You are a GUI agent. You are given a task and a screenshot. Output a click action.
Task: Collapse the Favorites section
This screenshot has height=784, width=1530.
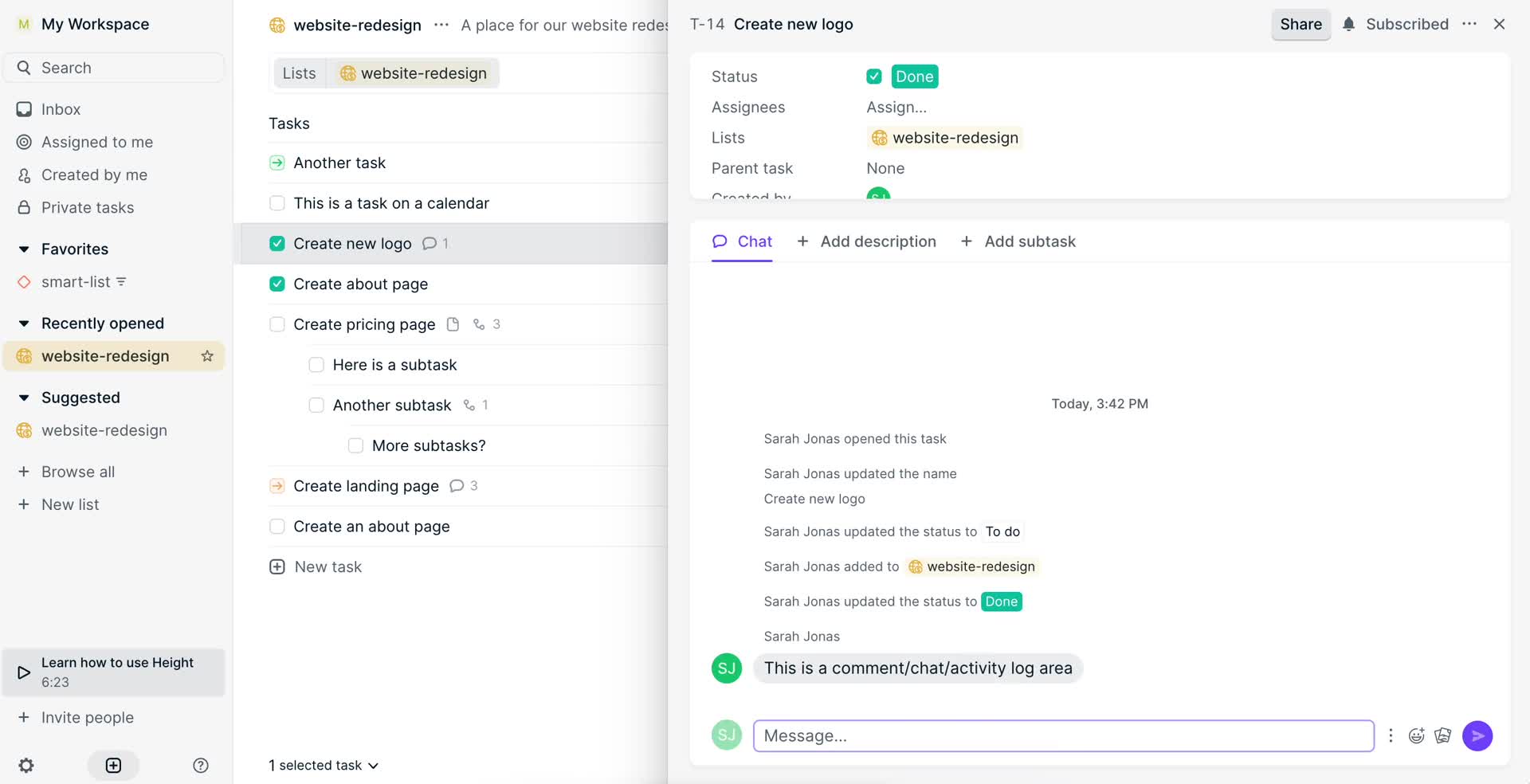click(x=24, y=249)
